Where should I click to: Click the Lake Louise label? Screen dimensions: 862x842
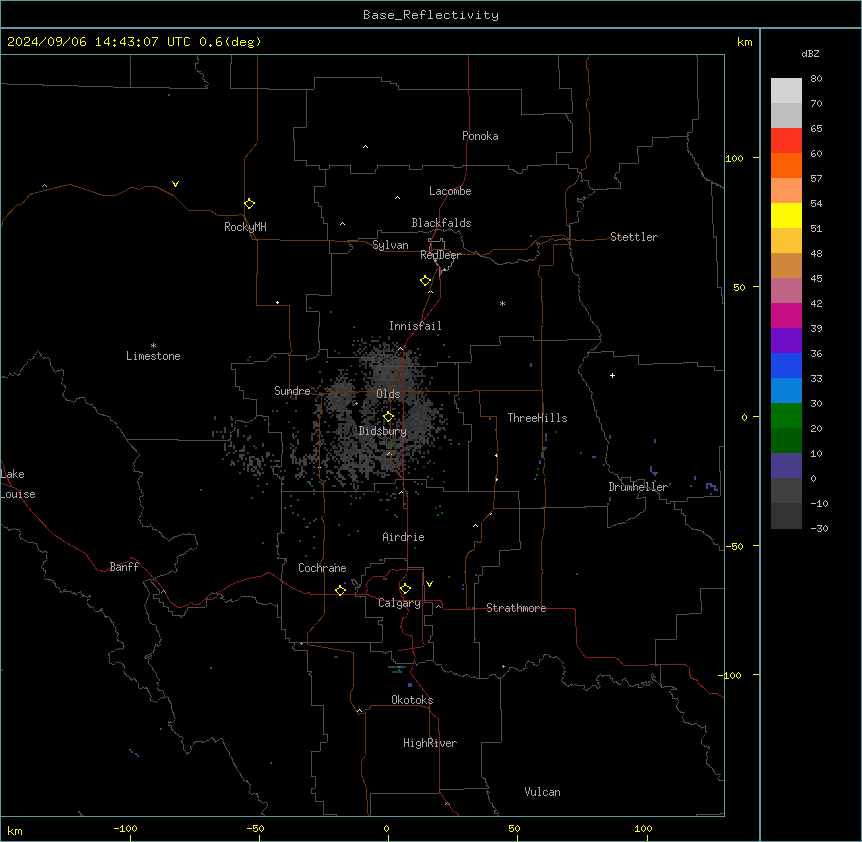pyautogui.click(x=16, y=484)
